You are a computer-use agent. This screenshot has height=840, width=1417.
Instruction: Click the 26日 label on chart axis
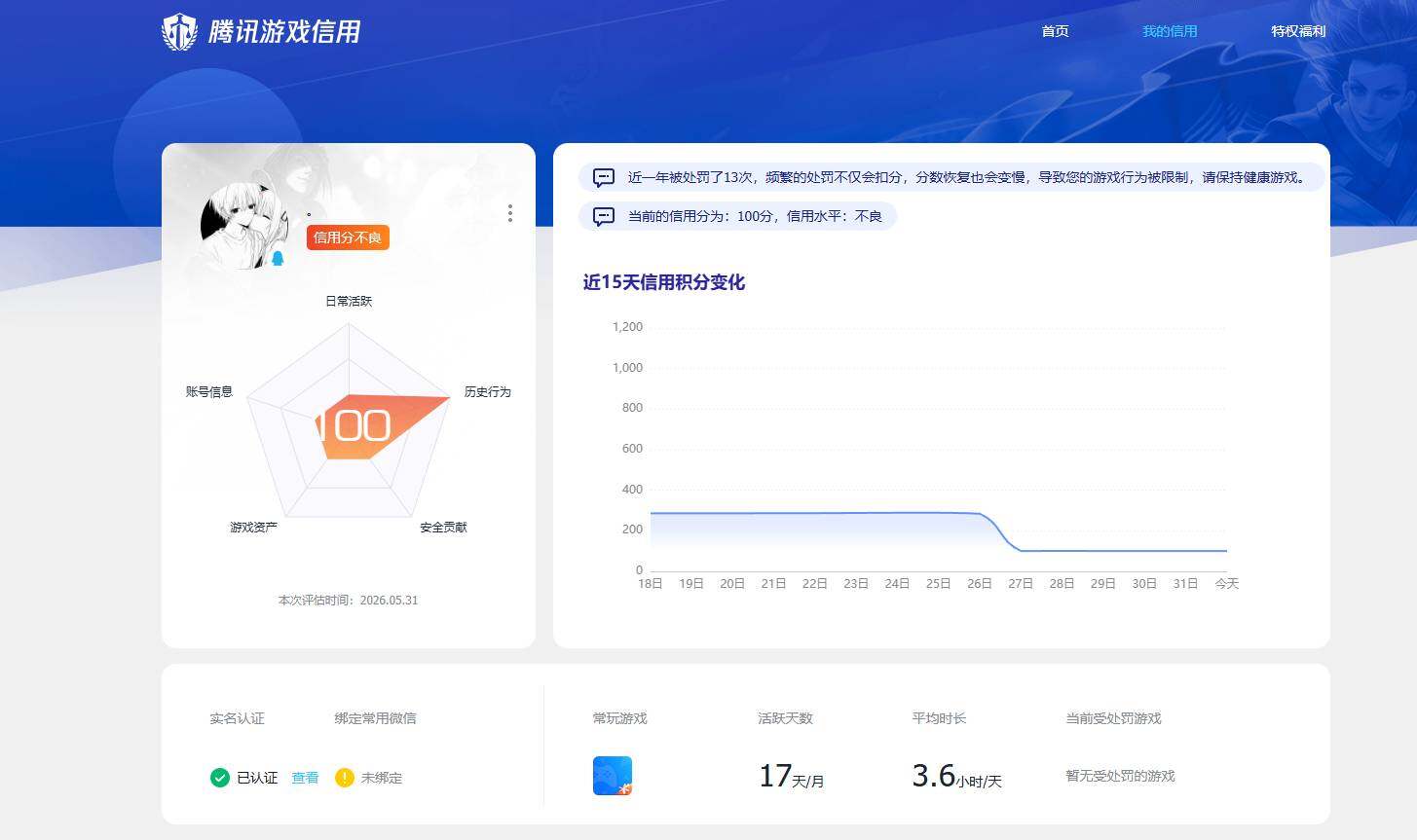point(979,583)
